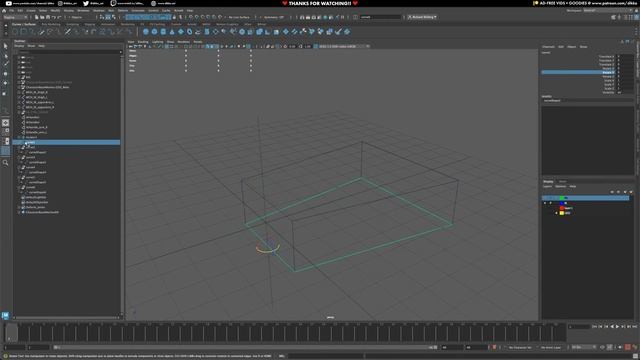Toggle snap to curves
The height and width of the screenshot is (360, 640).
tap(197, 17)
